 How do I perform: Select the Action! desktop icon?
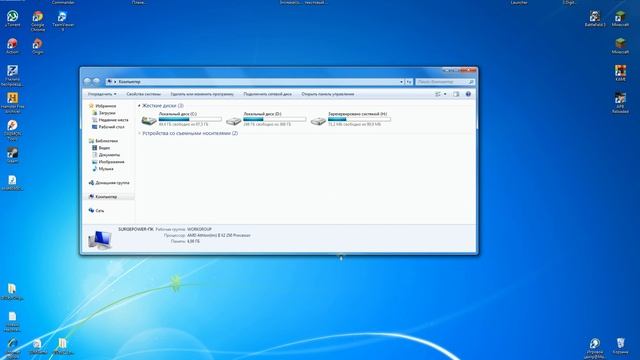coord(12,46)
